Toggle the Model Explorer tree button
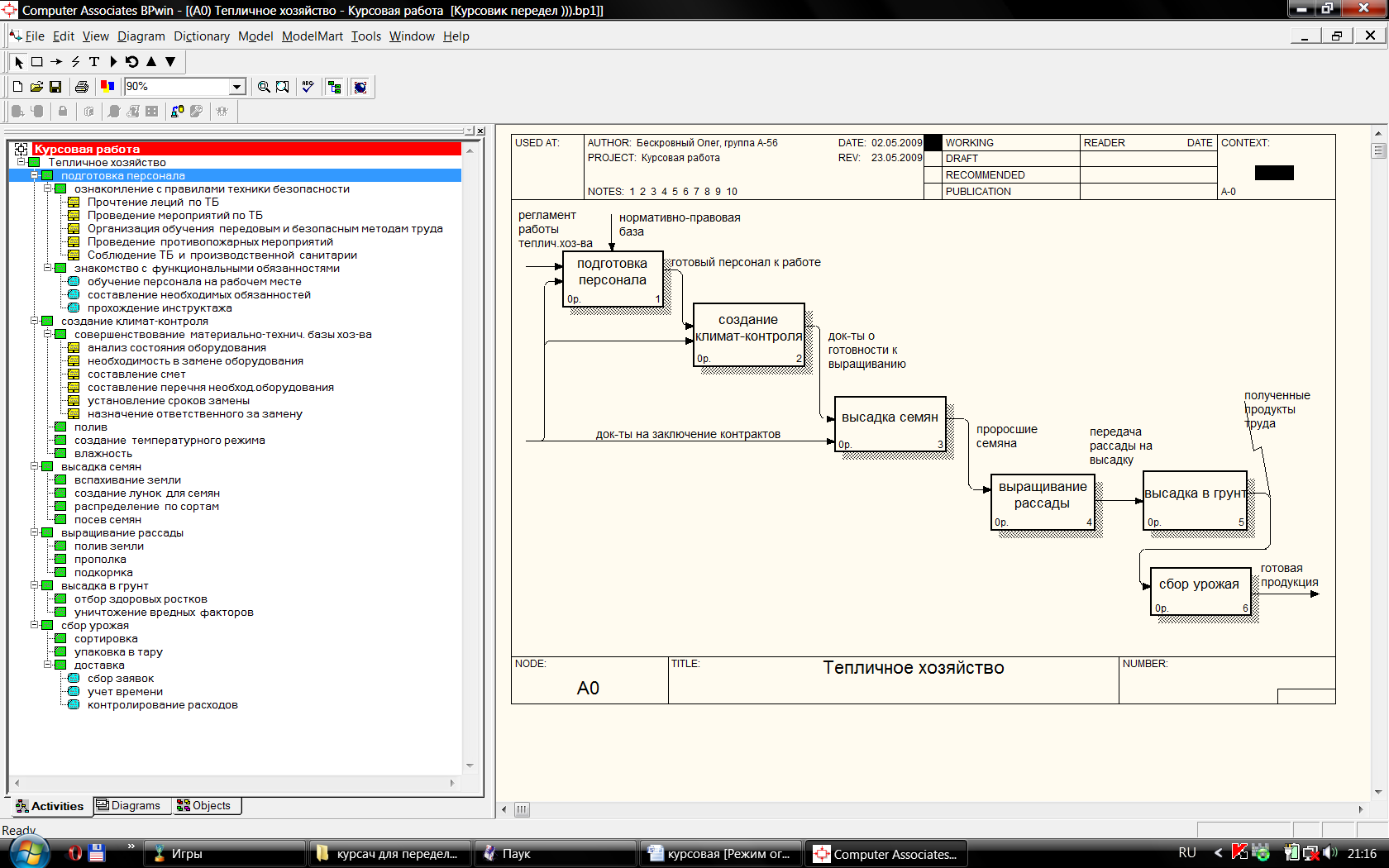 [x=334, y=87]
